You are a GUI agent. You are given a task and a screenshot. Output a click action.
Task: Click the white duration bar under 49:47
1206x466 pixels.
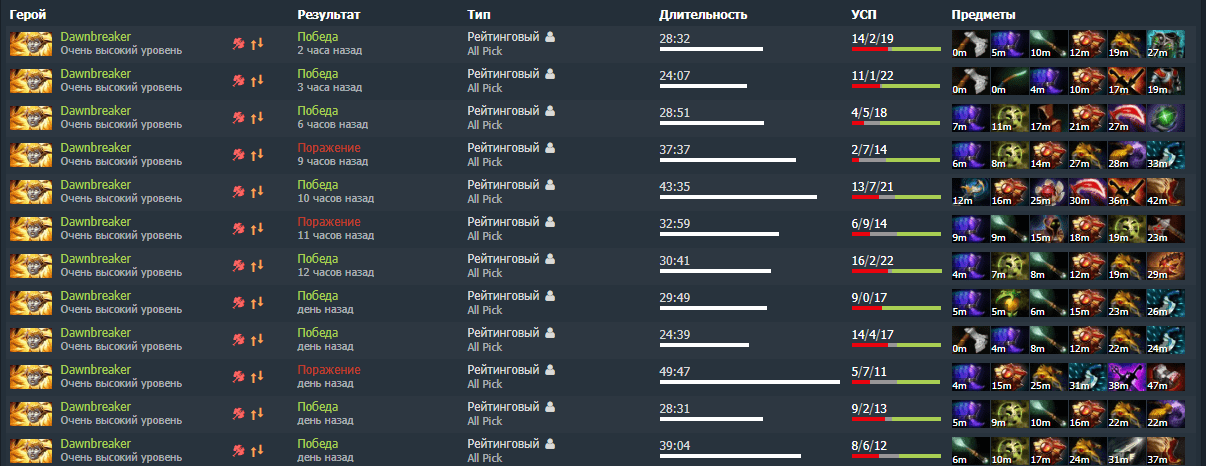(x=750, y=382)
